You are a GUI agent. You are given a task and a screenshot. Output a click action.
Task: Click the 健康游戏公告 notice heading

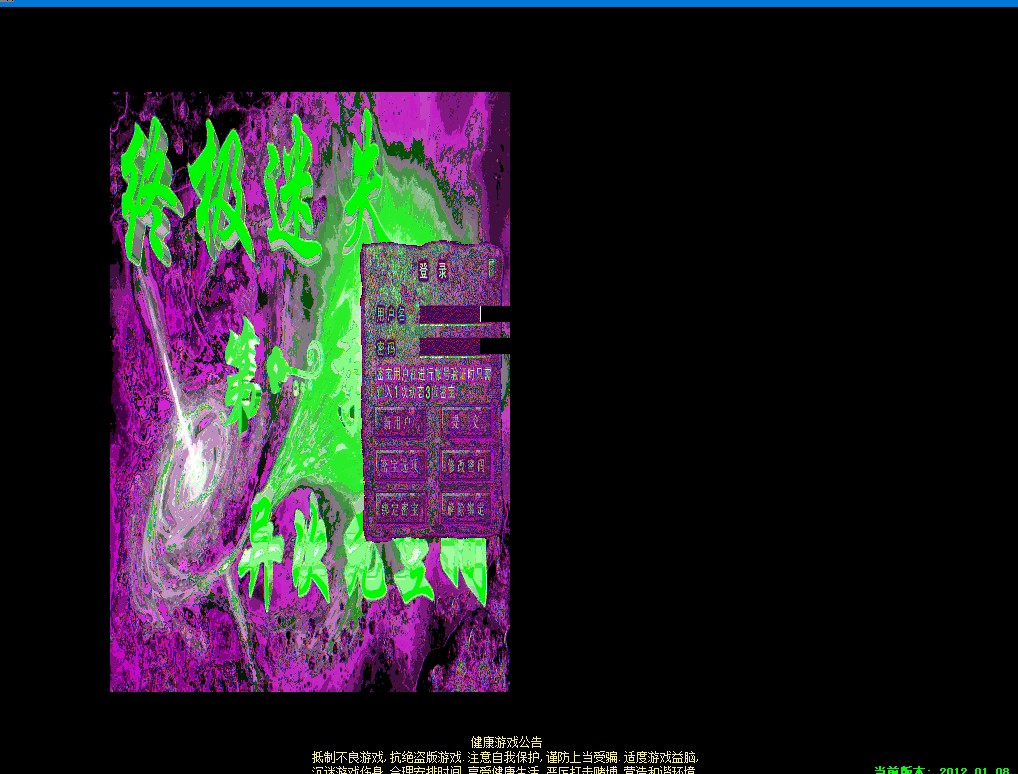click(506, 742)
